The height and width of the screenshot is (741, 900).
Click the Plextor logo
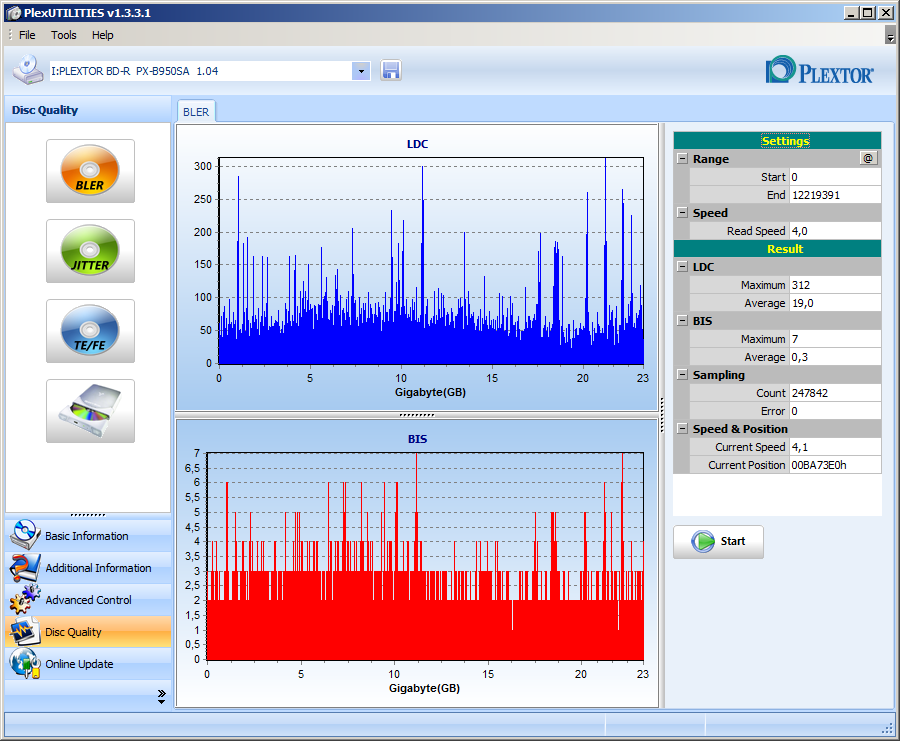pyautogui.click(x=819, y=71)
